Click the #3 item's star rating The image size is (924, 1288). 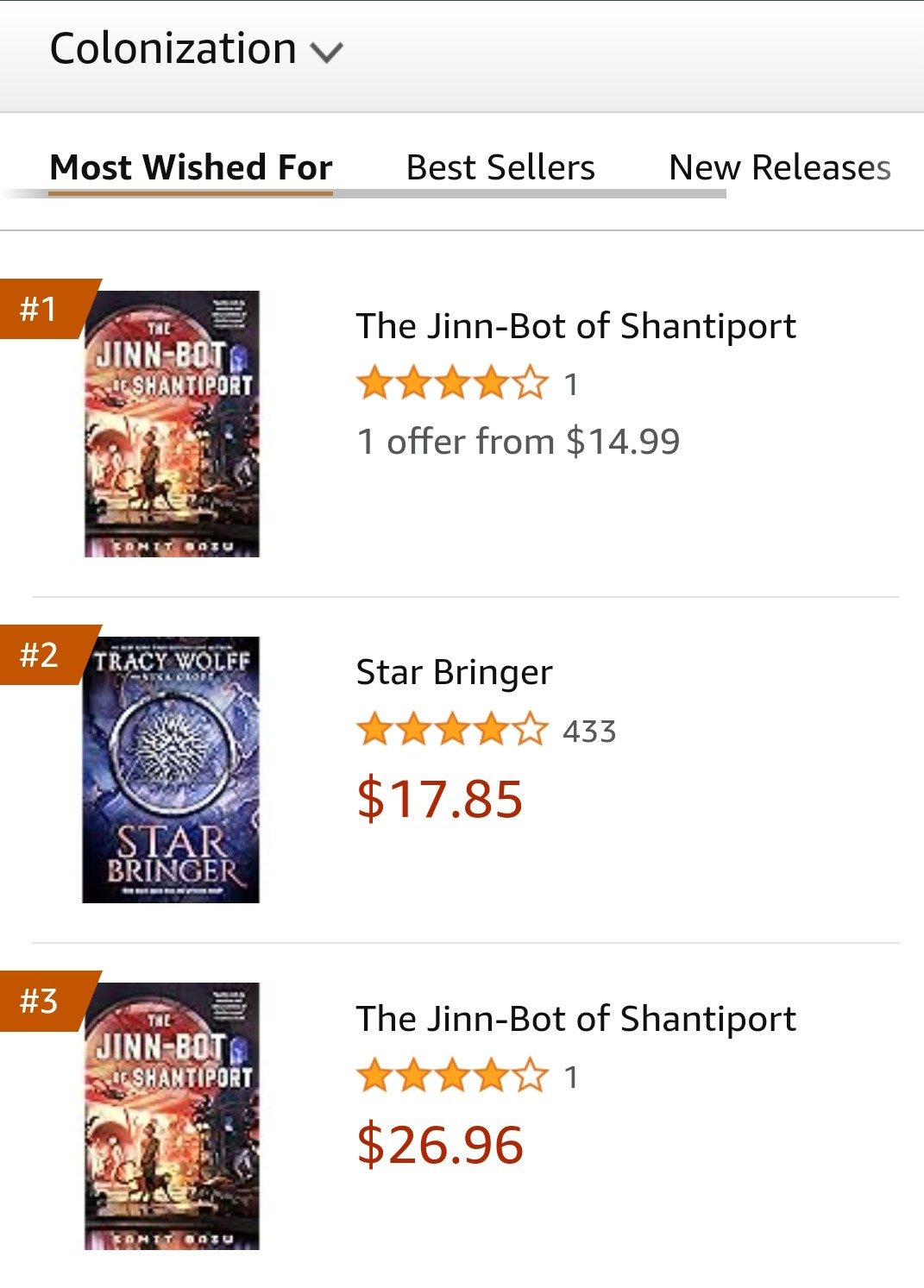coord(452,1077)
